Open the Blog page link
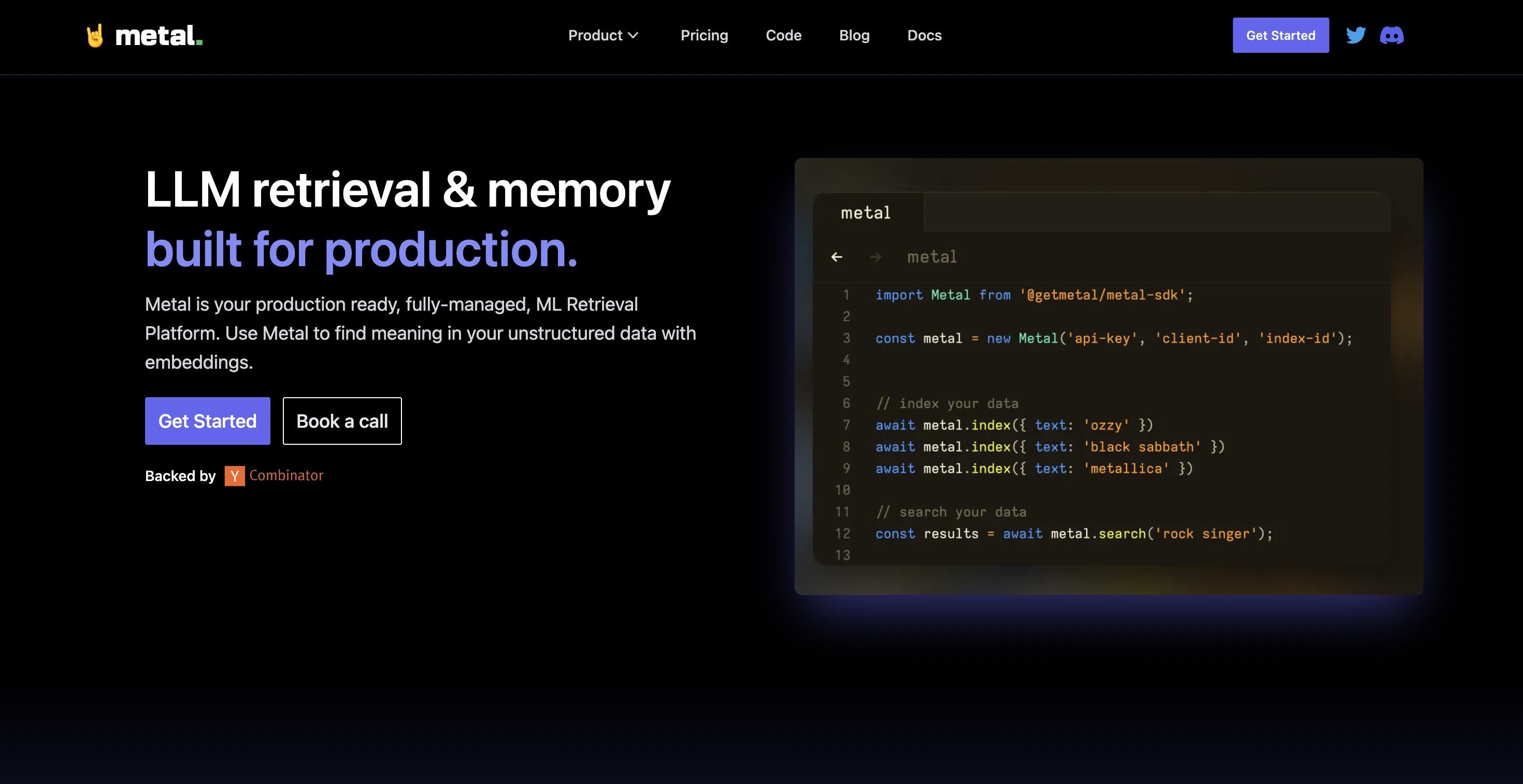 [854, 35]
